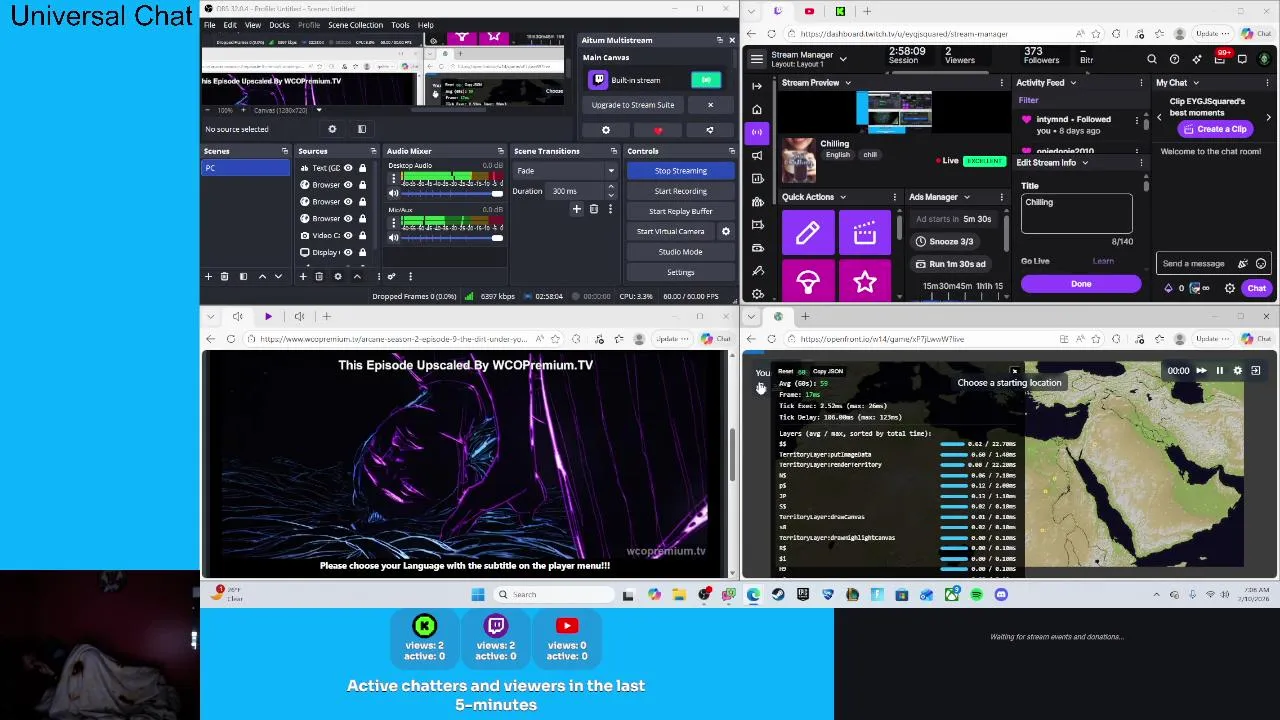Open advanced audio properties gears icon in OBS mixer
The width and height of the screenshot is (1280, 720).
pos(391,276)
